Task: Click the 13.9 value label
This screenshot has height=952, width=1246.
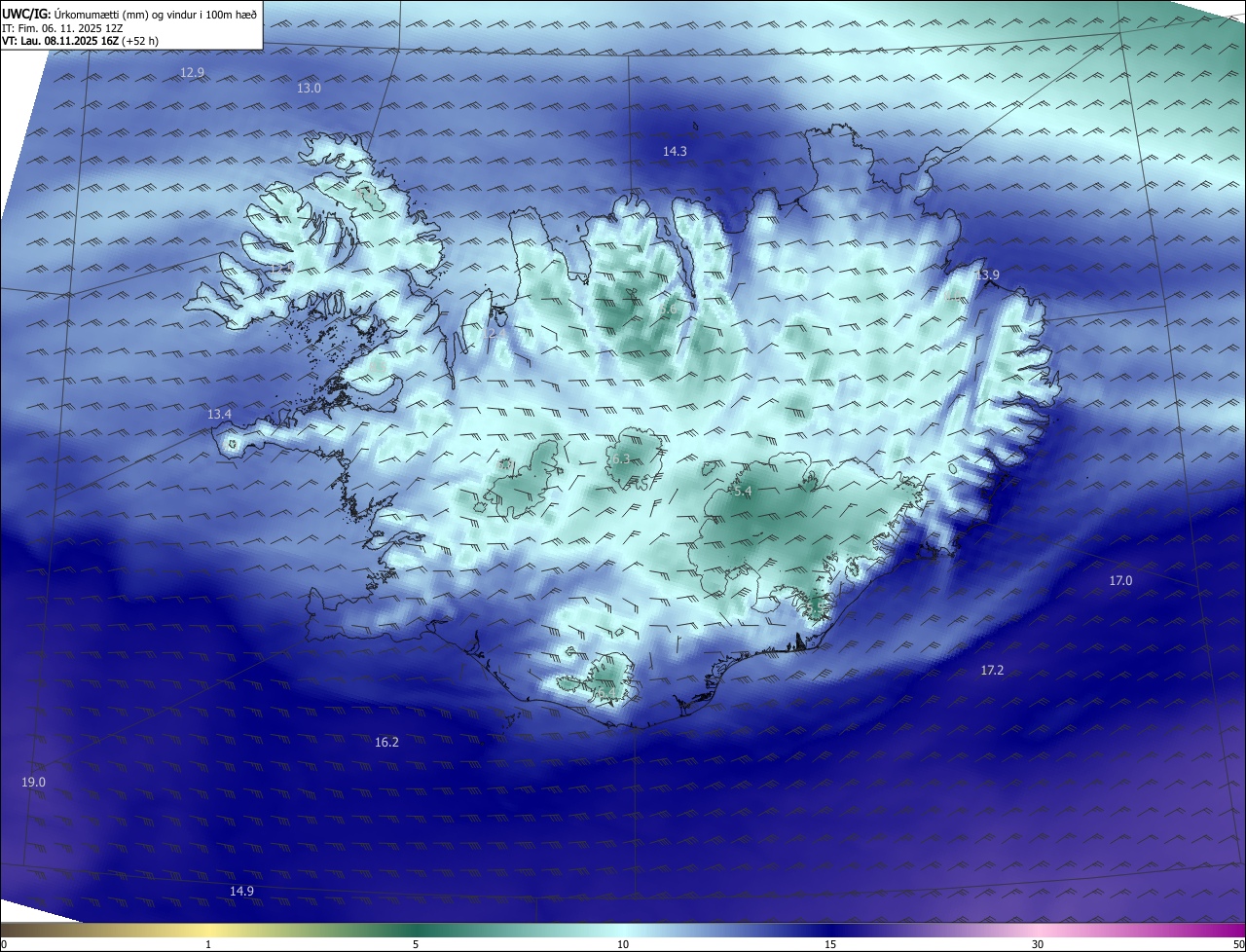Action: (x=987, y=275)
